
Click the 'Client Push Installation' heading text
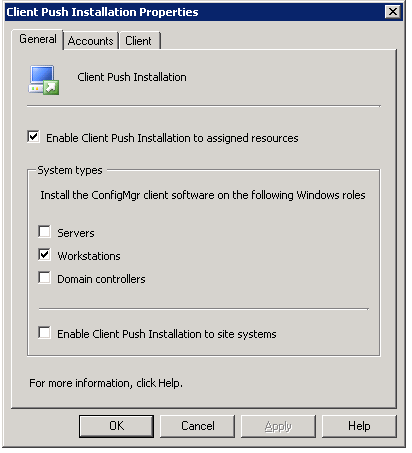coord(132,77)
